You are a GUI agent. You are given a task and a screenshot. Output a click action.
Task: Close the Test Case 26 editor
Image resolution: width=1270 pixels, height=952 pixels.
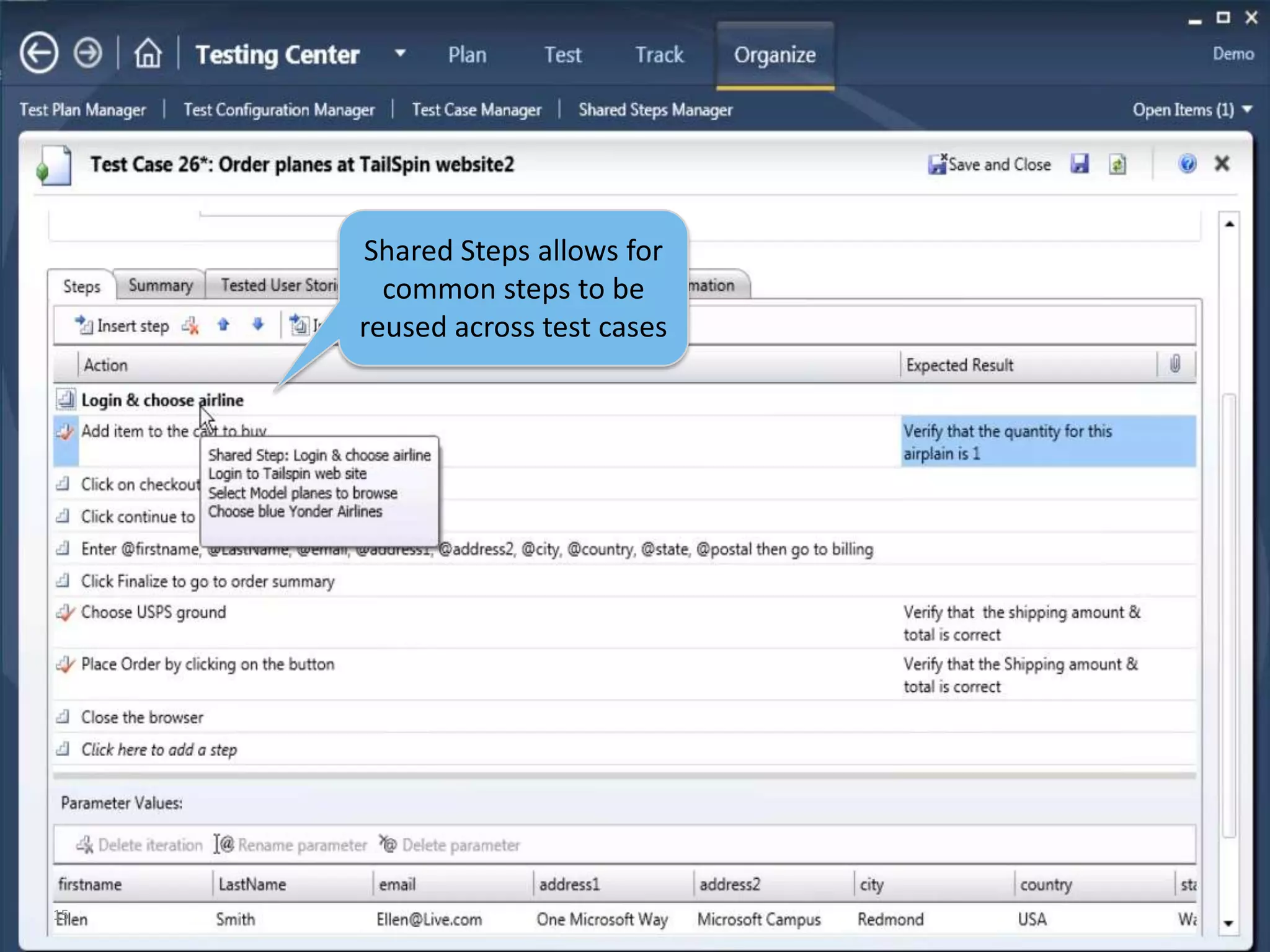pos(1222,164)
